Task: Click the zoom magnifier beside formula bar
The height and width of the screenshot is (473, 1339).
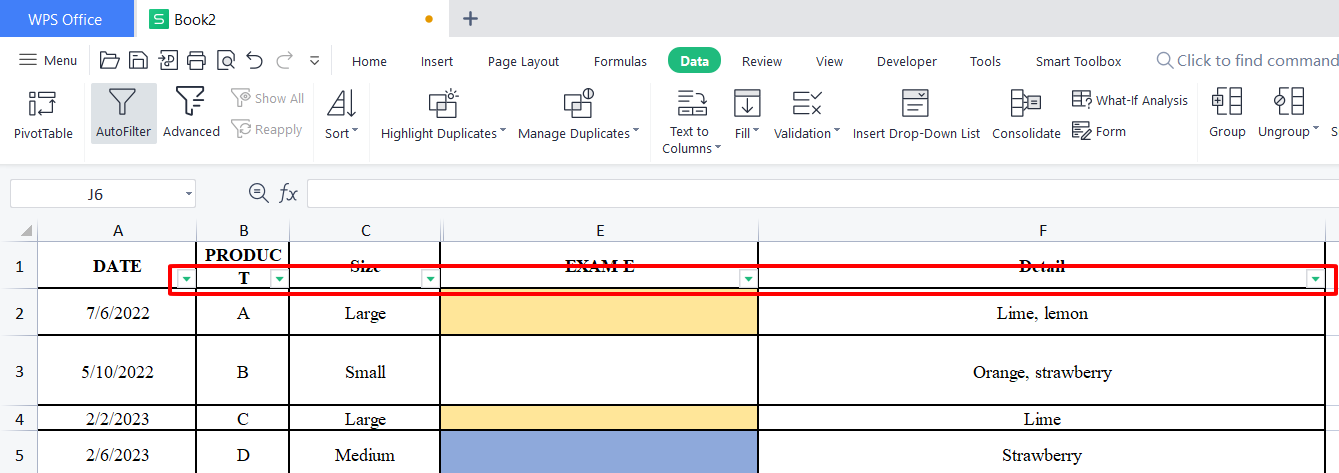Action: (258, 193)
